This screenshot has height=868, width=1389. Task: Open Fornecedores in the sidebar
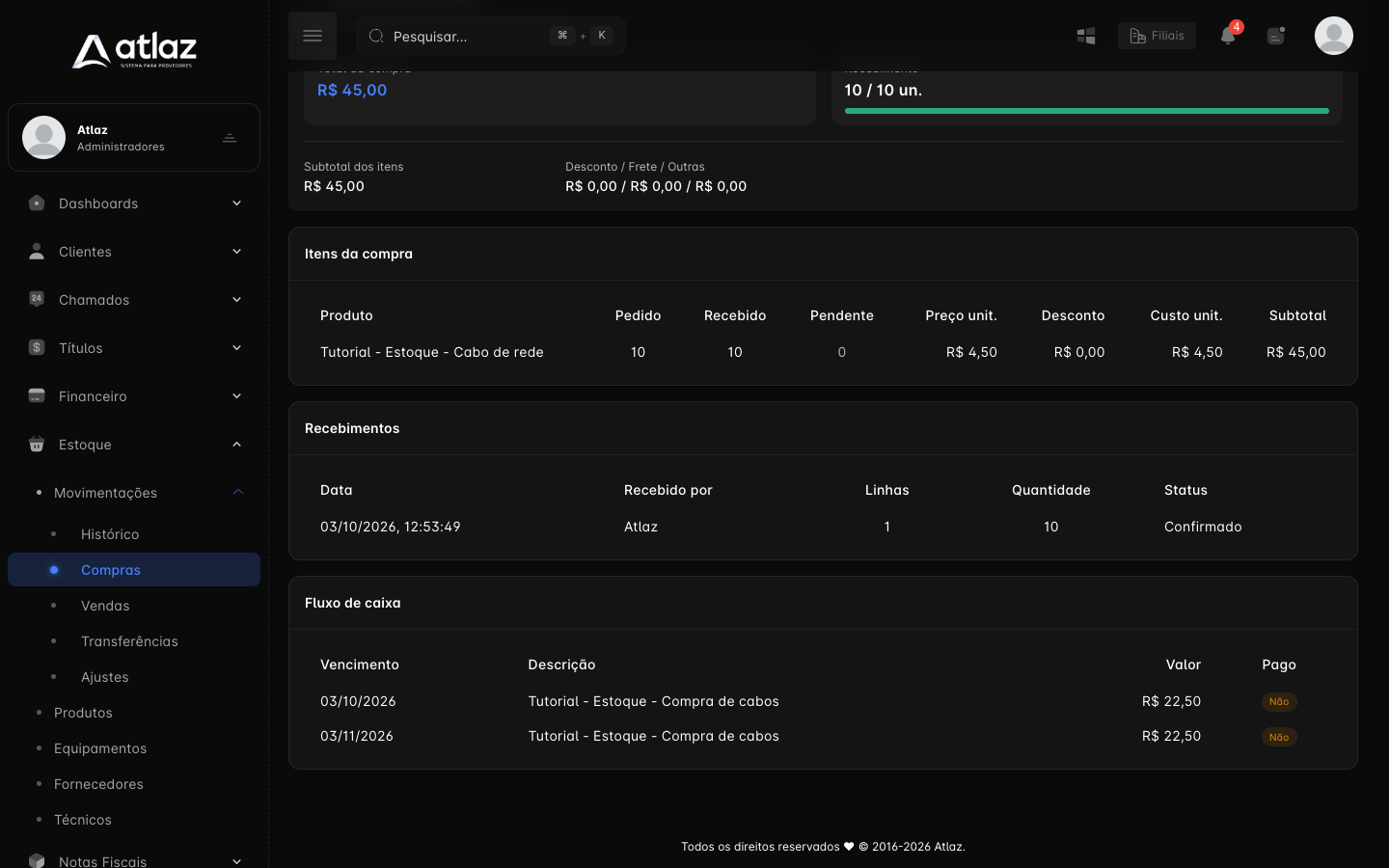pos(98,784)
